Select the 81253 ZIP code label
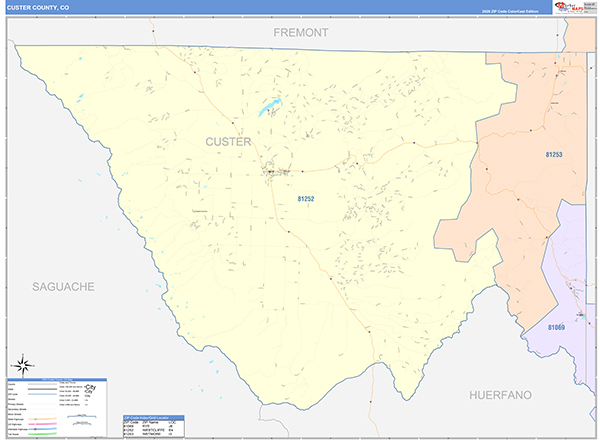Screen dimensions: 600x440 point(554,155)
